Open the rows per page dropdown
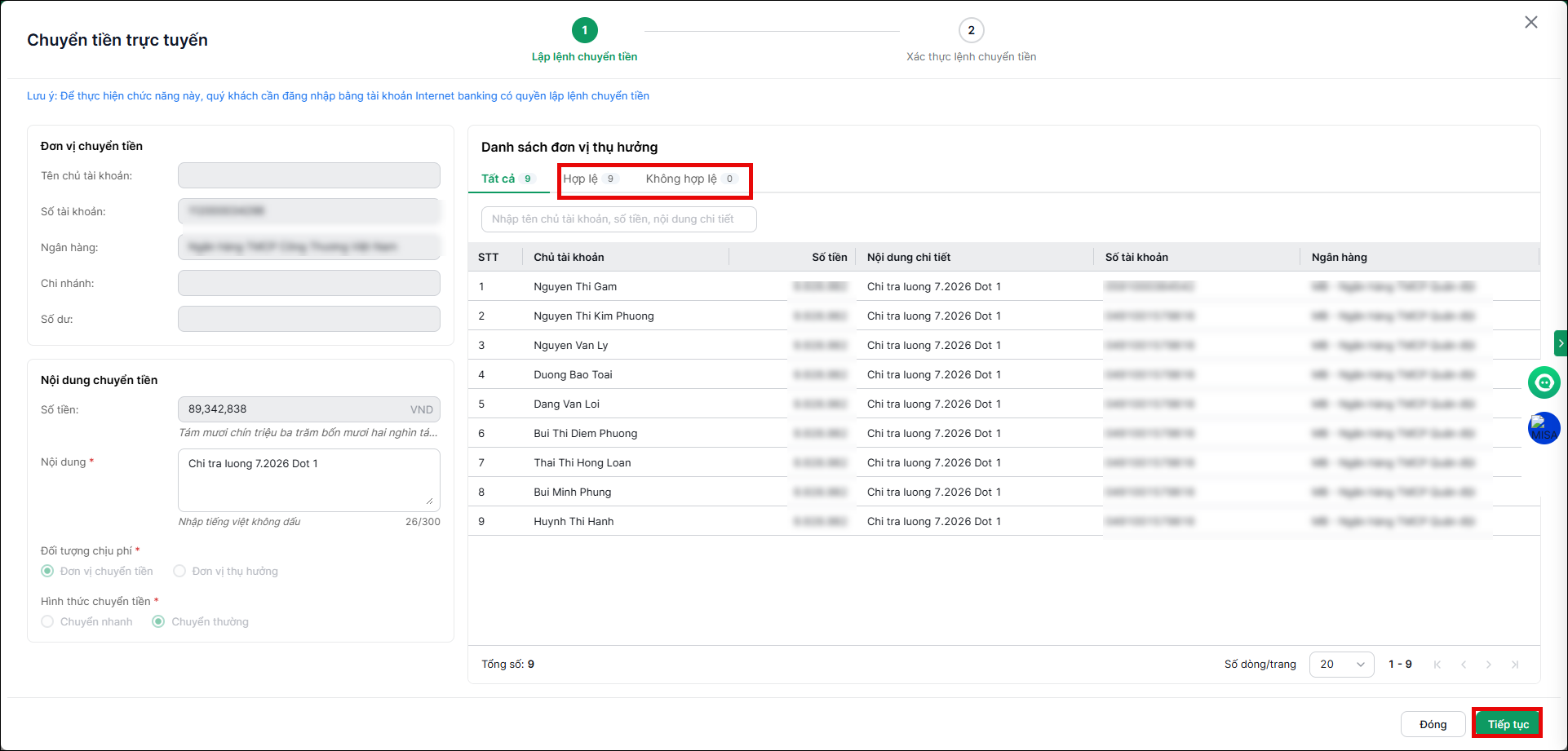1568x751 pixels. click(1341, 665)
